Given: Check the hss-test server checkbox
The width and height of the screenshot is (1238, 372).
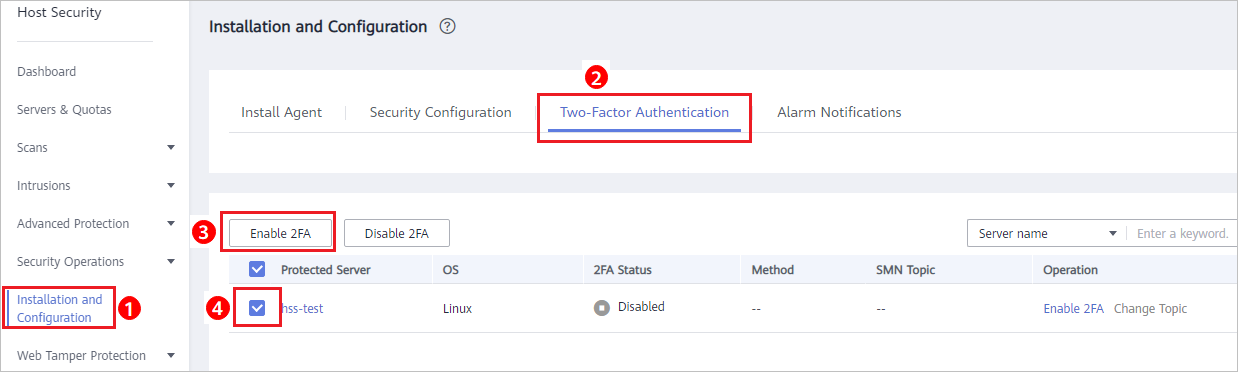Looking at the screenshot, I should click(x=257, y=308).
